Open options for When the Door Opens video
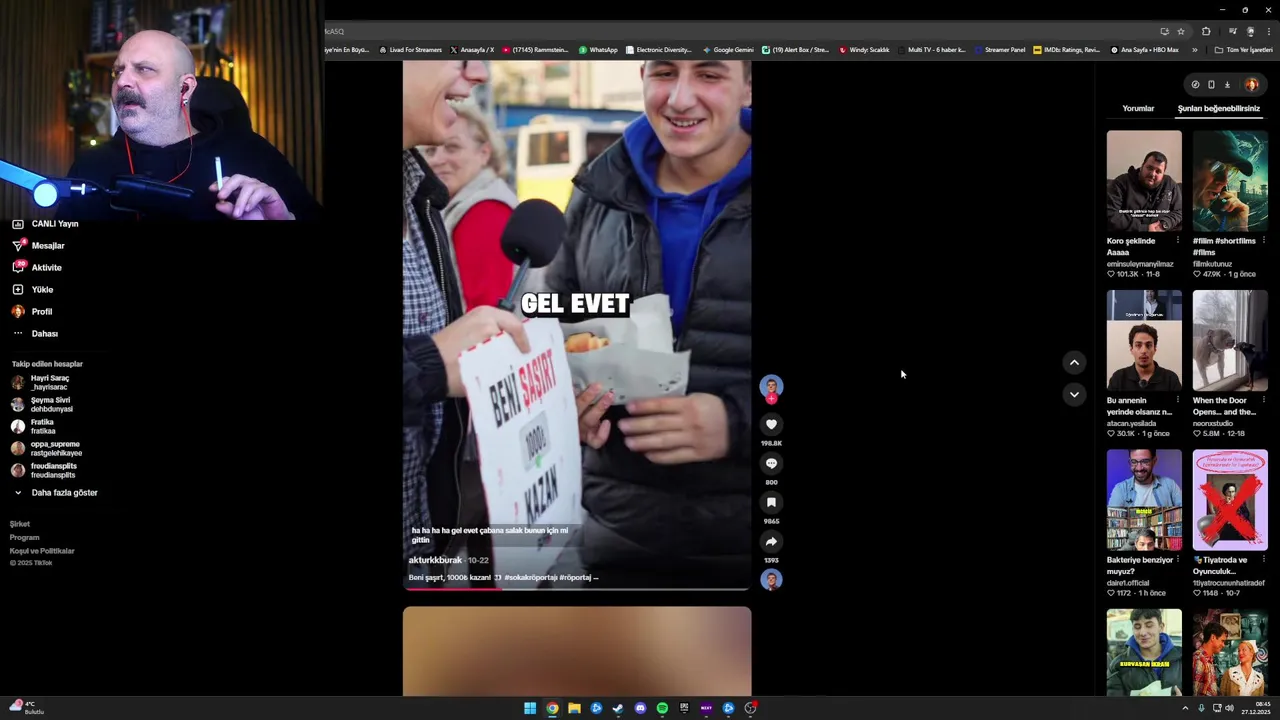The image size is (1280, 720). click(x=1263, y=400)
